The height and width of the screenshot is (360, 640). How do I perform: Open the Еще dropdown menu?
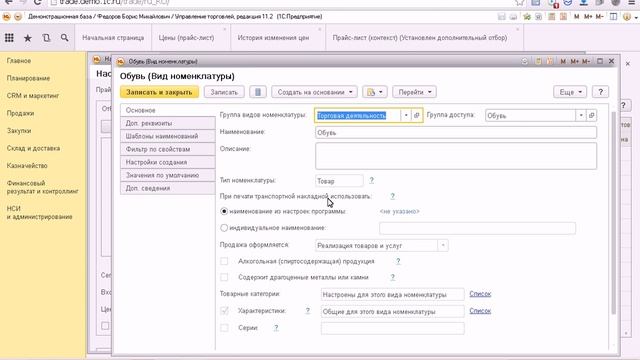coord(570,92)
